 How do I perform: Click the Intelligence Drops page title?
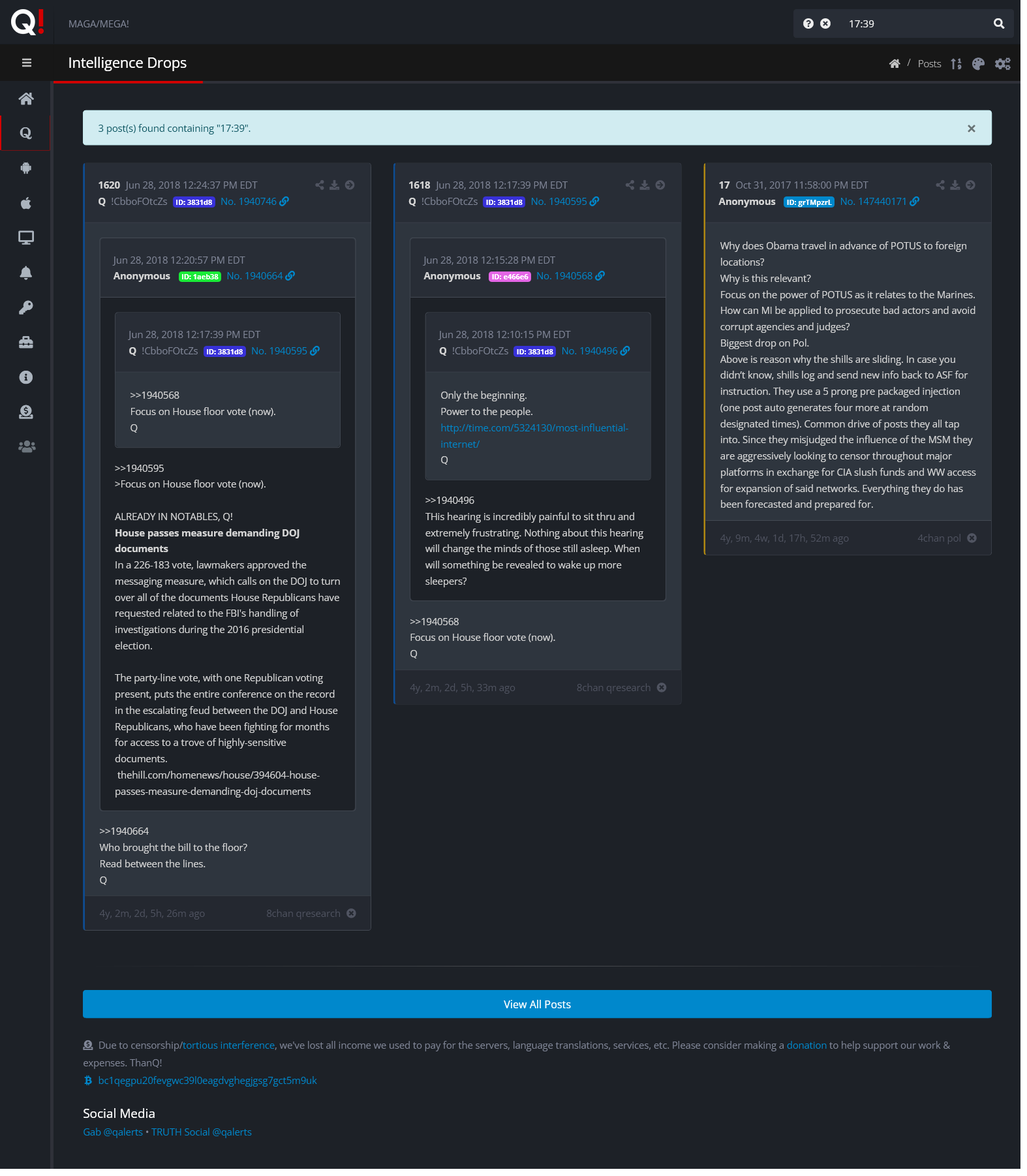pyautogui.click(x=127, y=63)
